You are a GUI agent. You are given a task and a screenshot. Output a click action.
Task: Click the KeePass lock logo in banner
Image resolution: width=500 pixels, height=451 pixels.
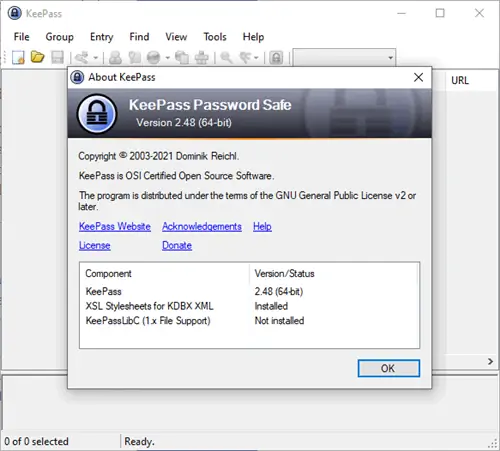[97, 114]
